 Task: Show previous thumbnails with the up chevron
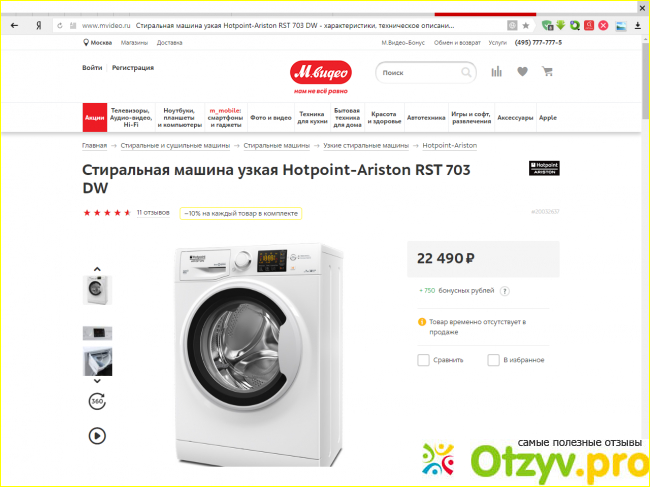tap(97, 269)
